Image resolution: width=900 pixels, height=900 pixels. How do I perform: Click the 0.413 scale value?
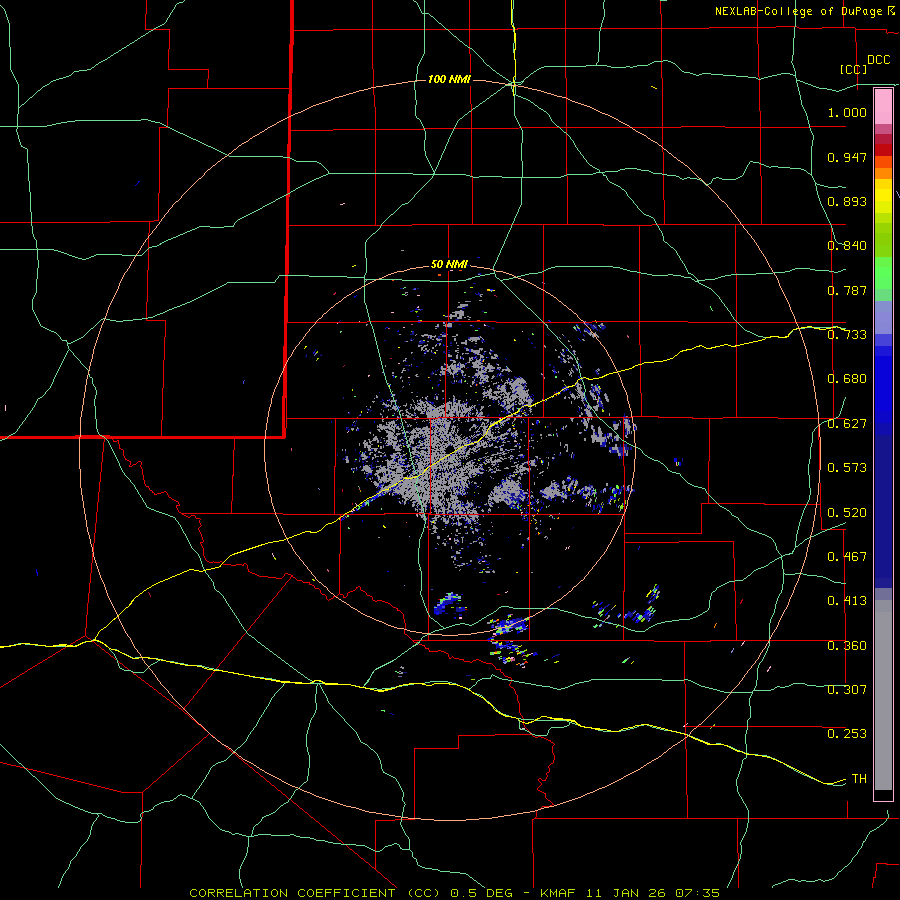click(x=847, y=601)
